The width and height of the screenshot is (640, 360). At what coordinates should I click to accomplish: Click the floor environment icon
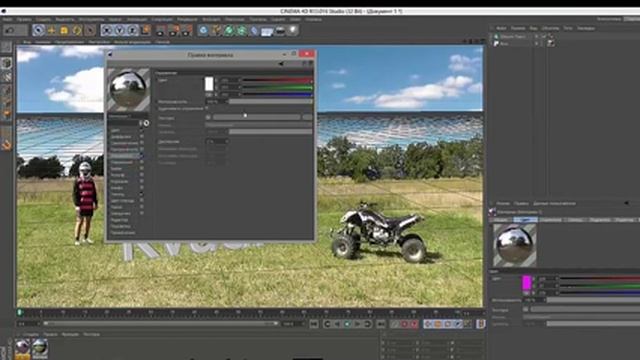[267, 31]
